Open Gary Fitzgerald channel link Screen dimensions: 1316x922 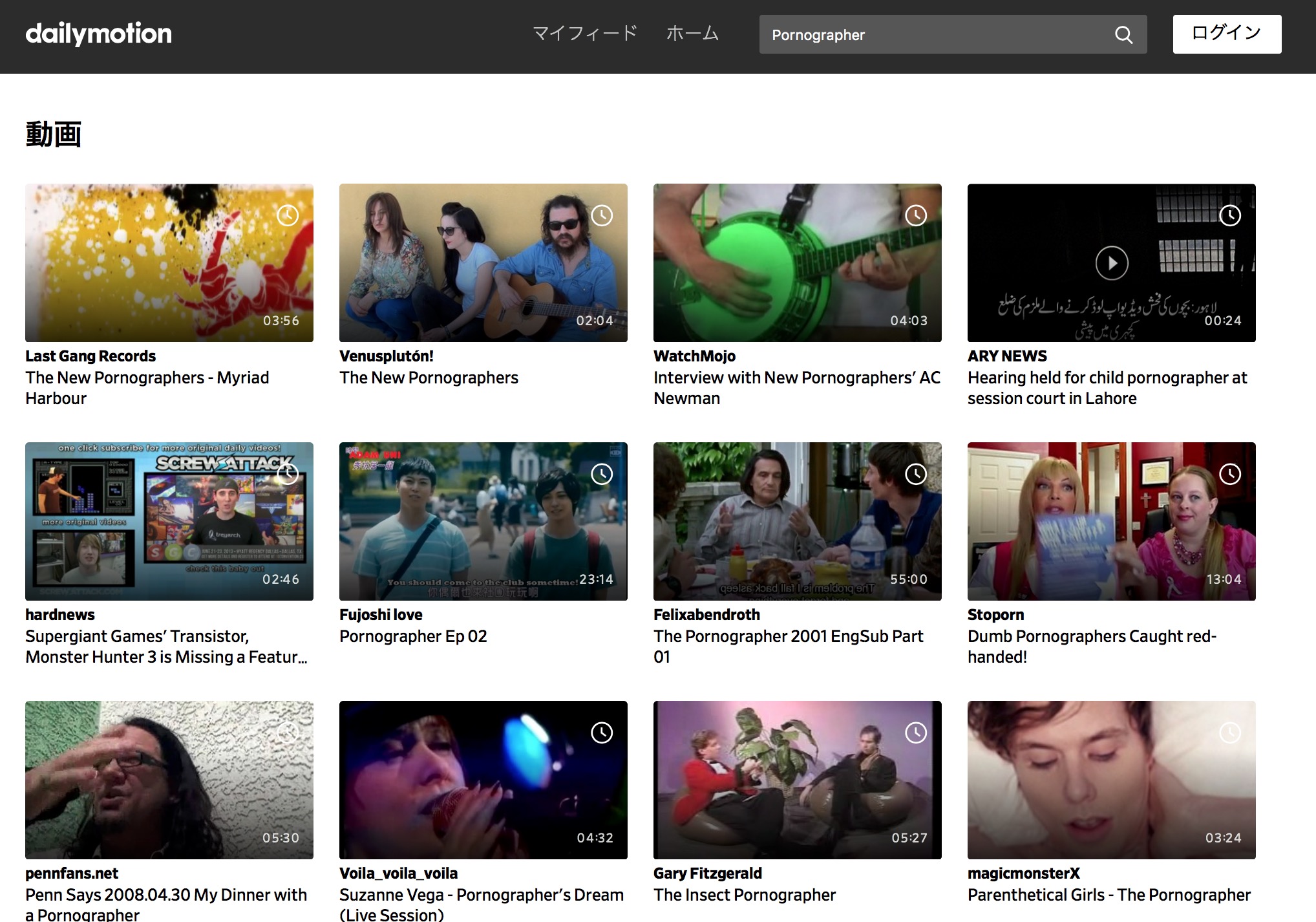point(708,874)
